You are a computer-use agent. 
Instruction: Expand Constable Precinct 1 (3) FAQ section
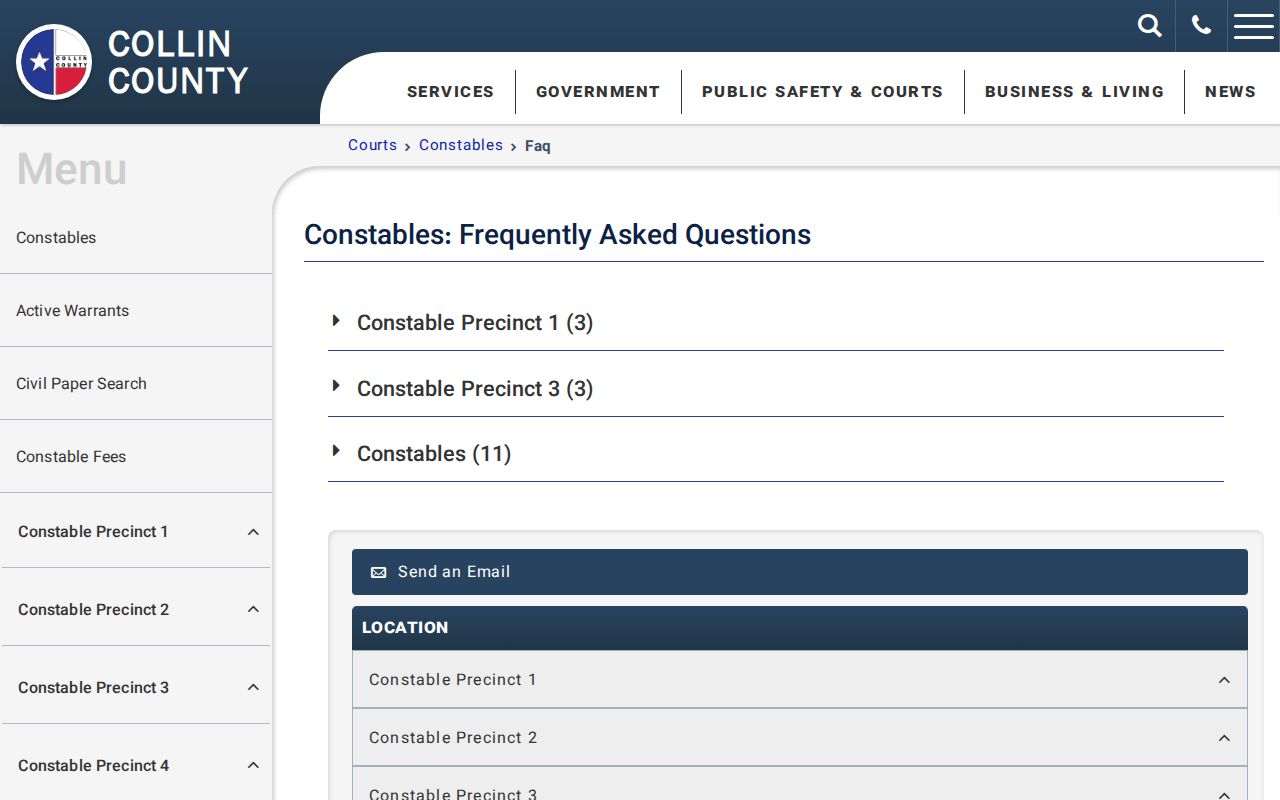775,323
